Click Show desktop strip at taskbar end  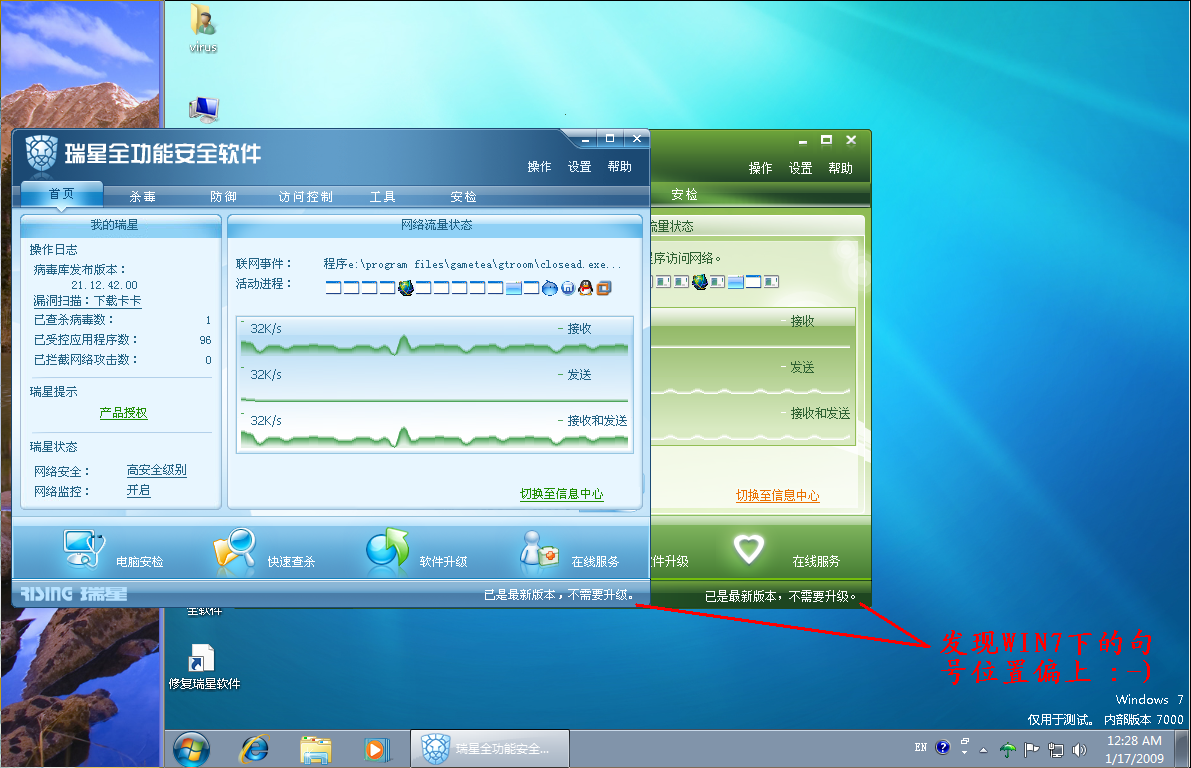(x=1183, y=749)
